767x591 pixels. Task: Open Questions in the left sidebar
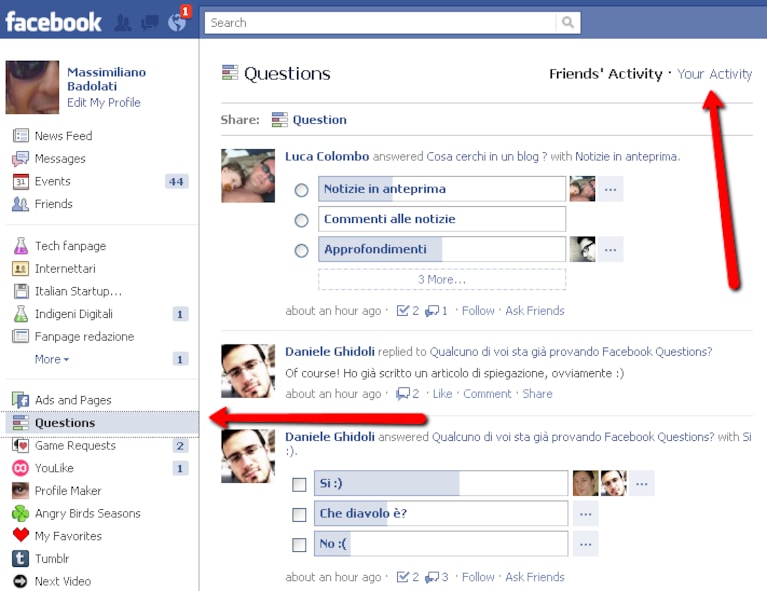click(x=102, y=423)
